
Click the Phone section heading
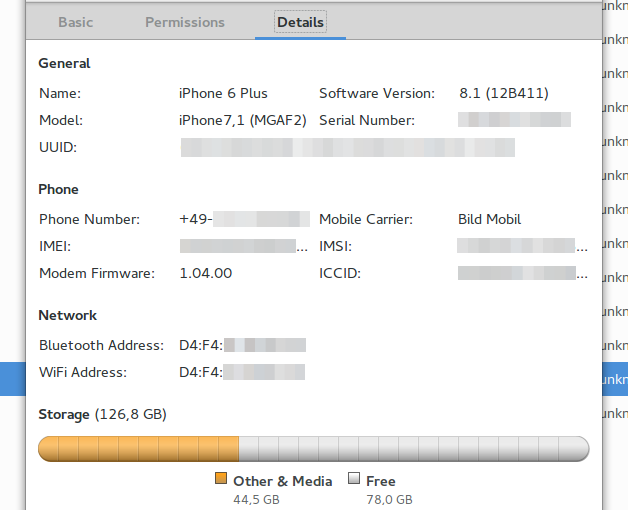[58, 189]
